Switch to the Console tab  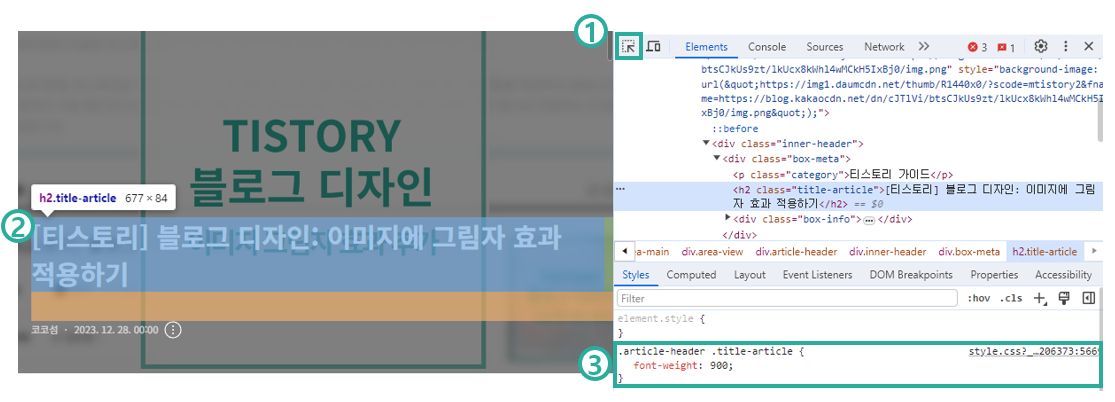[x=767, y=47]
